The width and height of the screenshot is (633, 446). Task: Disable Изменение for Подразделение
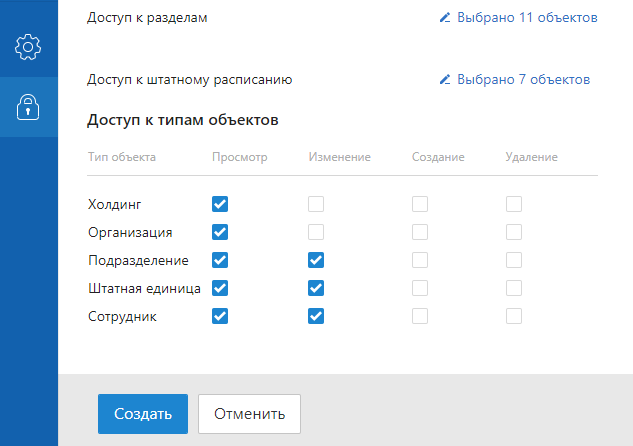(316, 260)
